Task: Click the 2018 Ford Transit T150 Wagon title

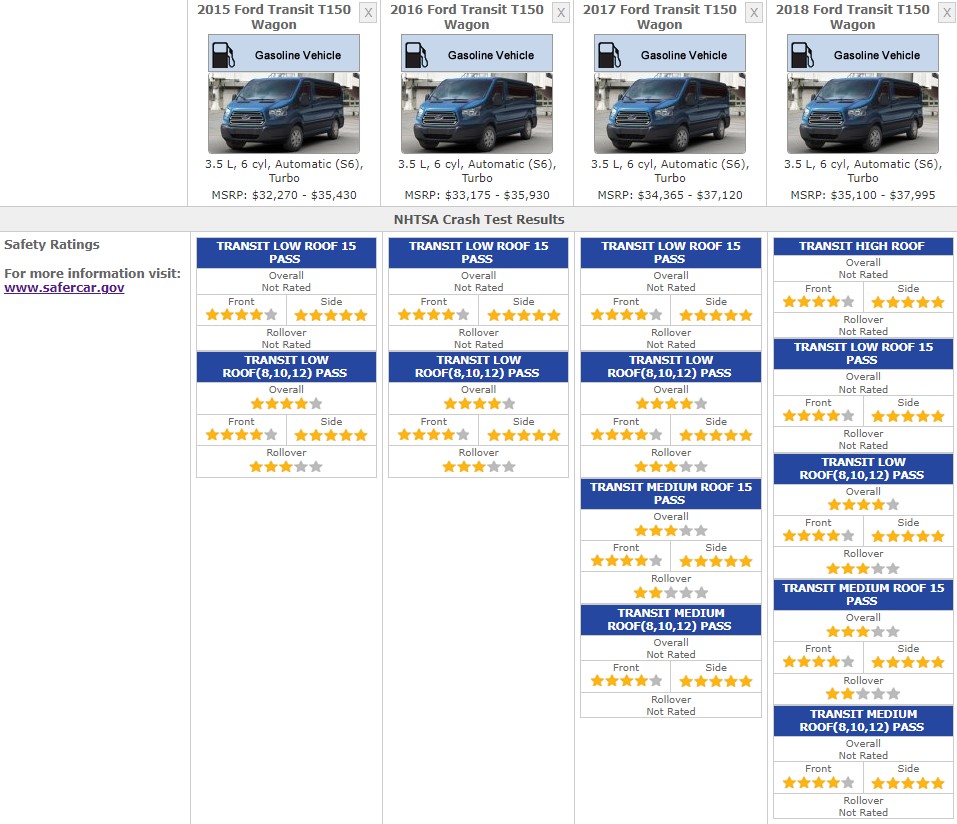Action: (x=853, y=17)
